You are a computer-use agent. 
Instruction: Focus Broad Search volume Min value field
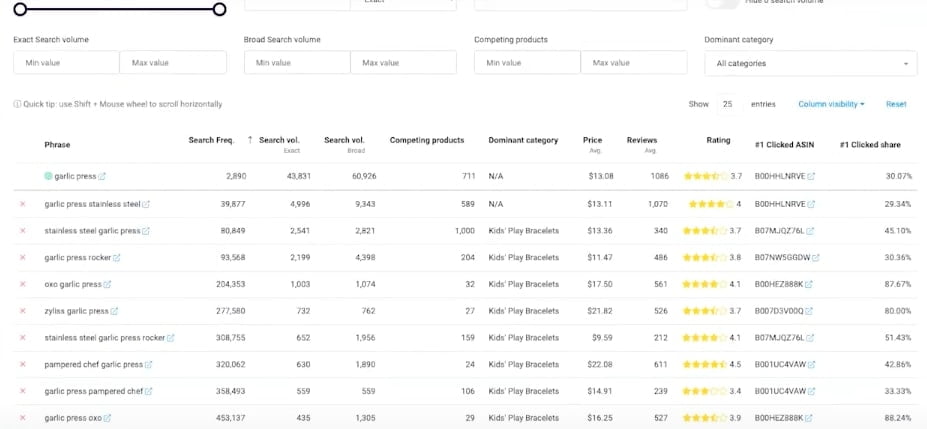coord(297,63)
